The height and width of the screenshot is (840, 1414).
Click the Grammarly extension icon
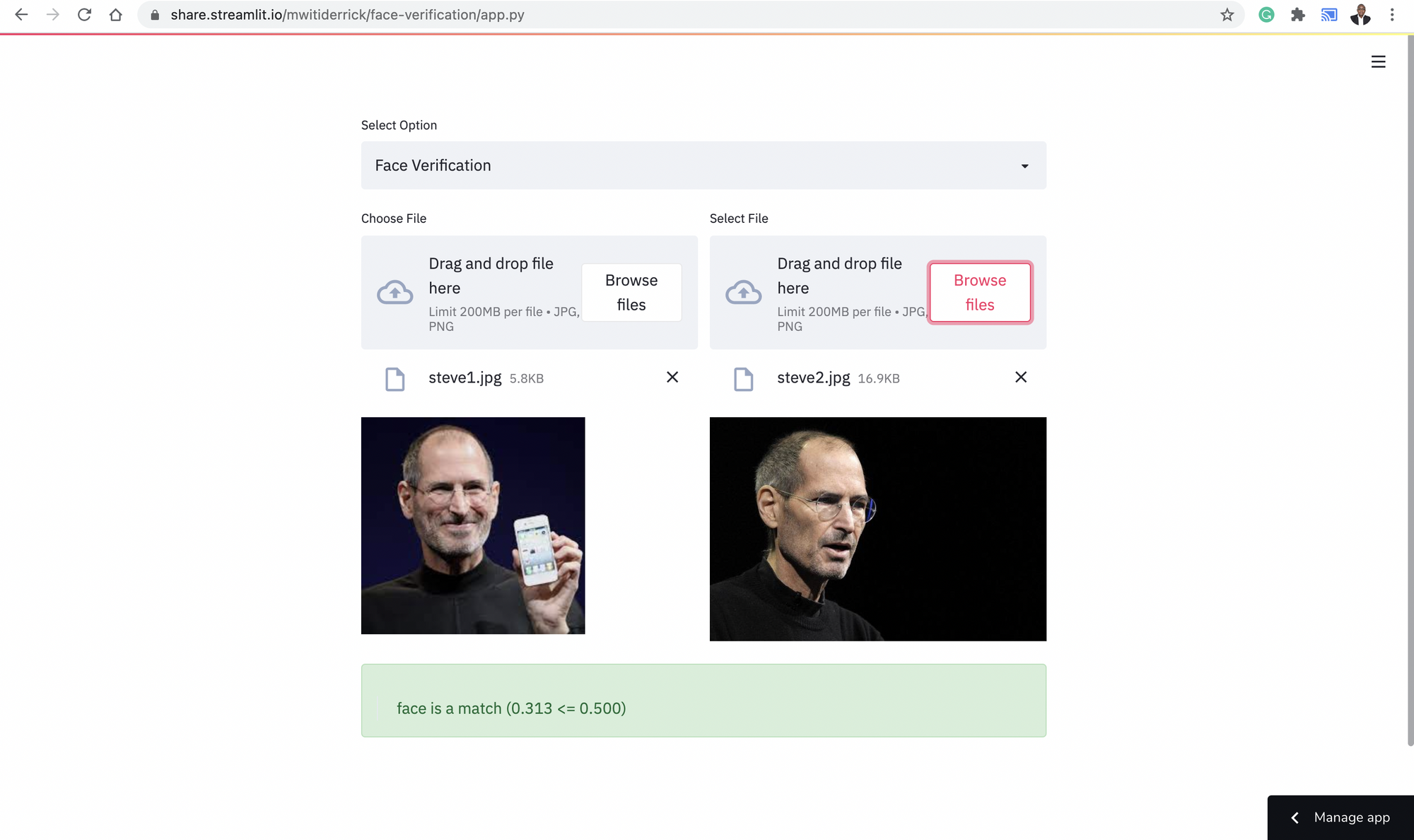[1266, 15]
